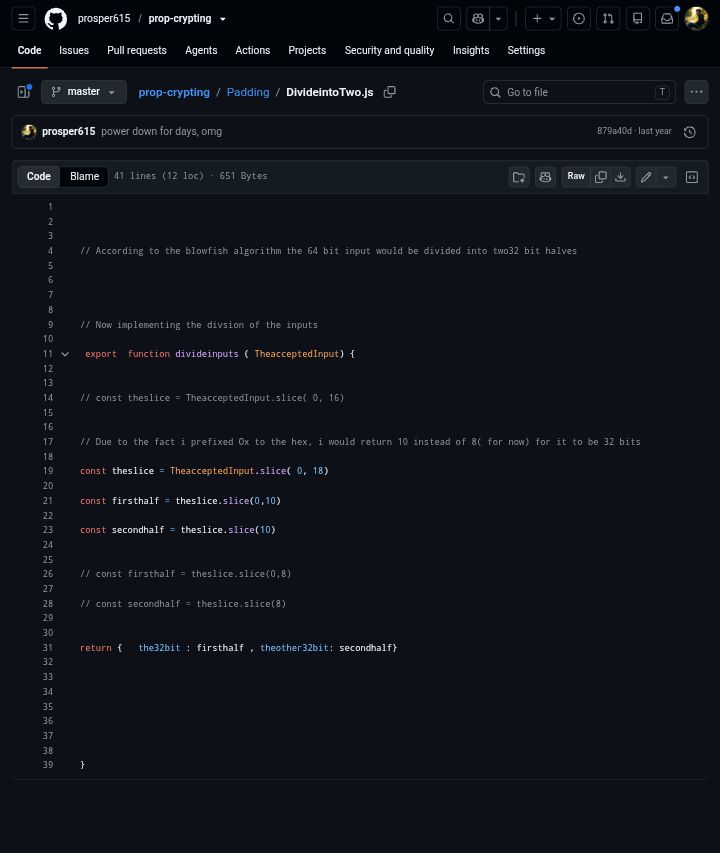Open the notifications inbox
The width and height of the screenshot is (720, 853).
[x=667, y=18]
